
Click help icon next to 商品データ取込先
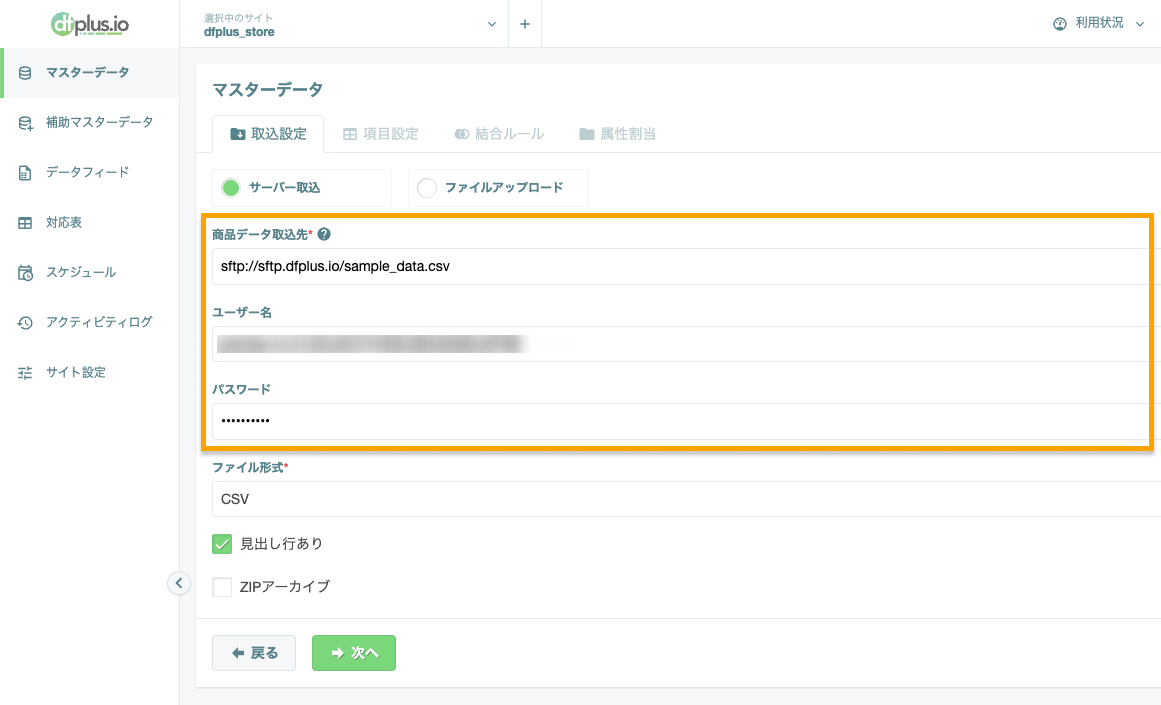324,234
